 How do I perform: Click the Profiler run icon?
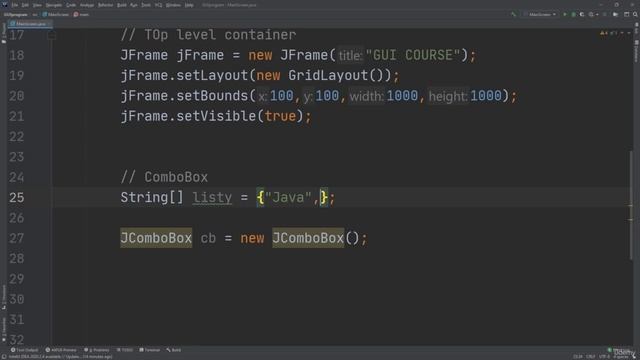pyautogui.click(x=592, y=14)
